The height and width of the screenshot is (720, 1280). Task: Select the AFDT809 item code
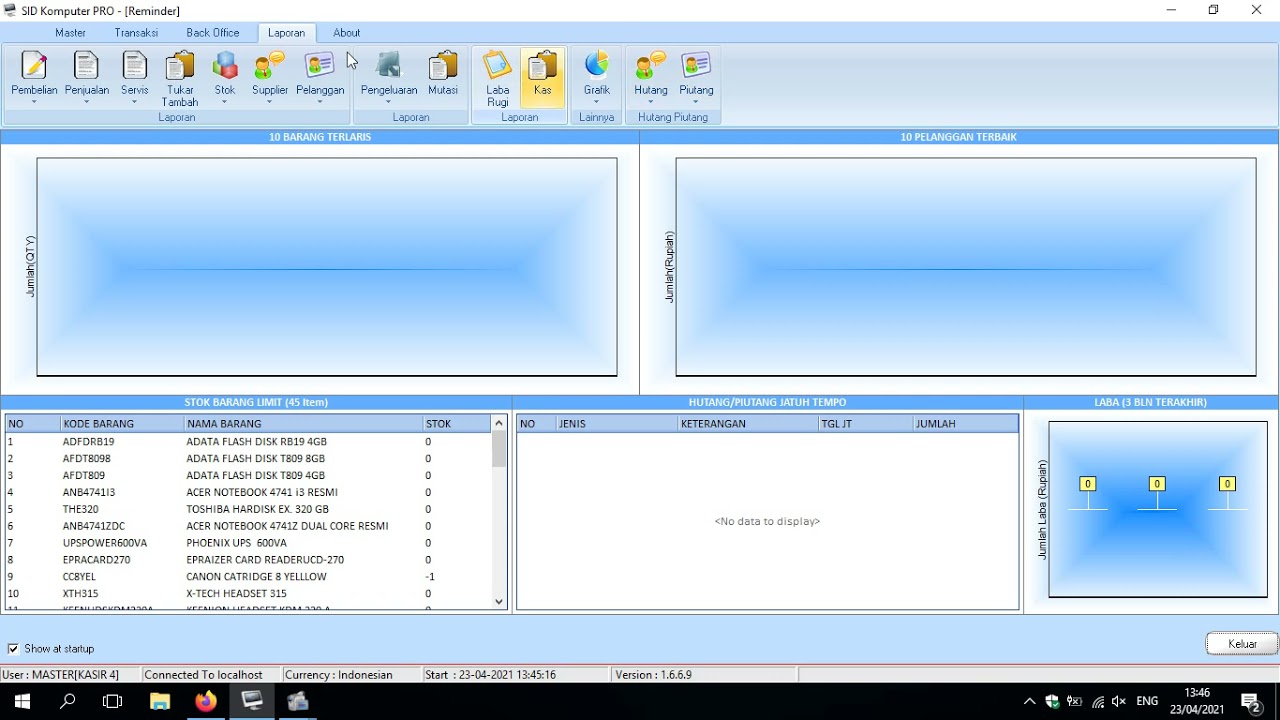[x=84, y=476]
